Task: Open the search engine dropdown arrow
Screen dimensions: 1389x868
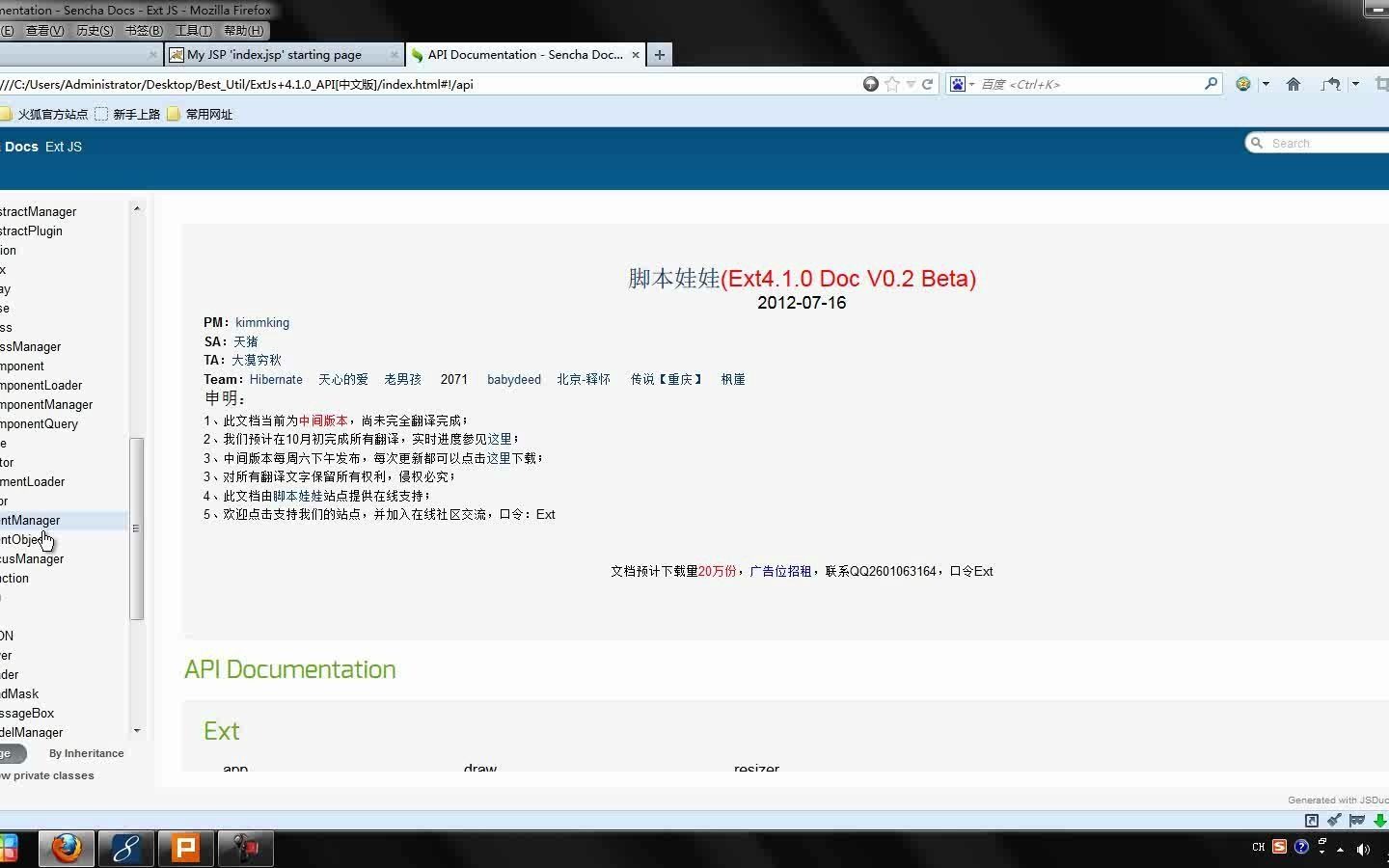Action: pyautogui.click(x=971, y=84)
